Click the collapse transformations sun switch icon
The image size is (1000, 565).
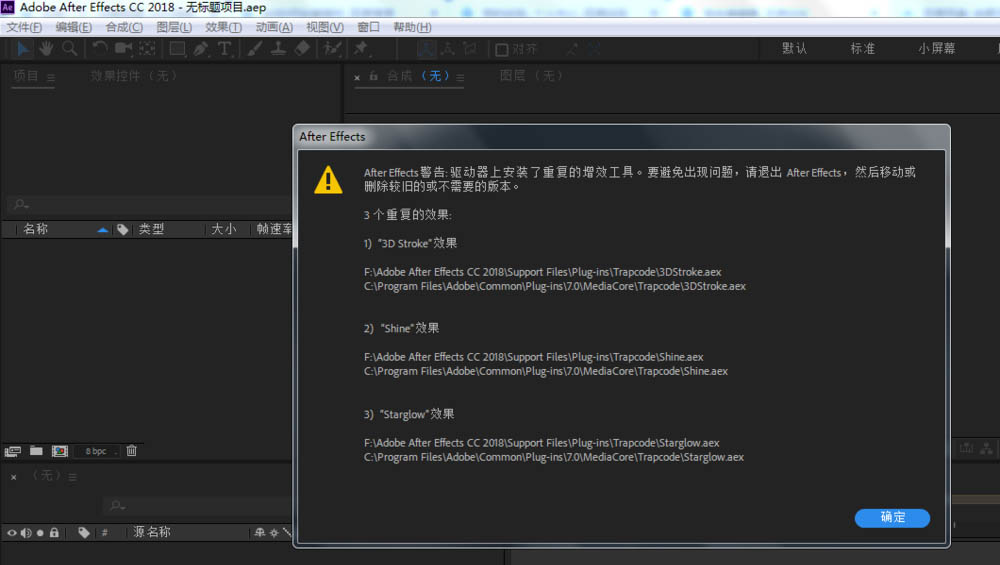274,532
